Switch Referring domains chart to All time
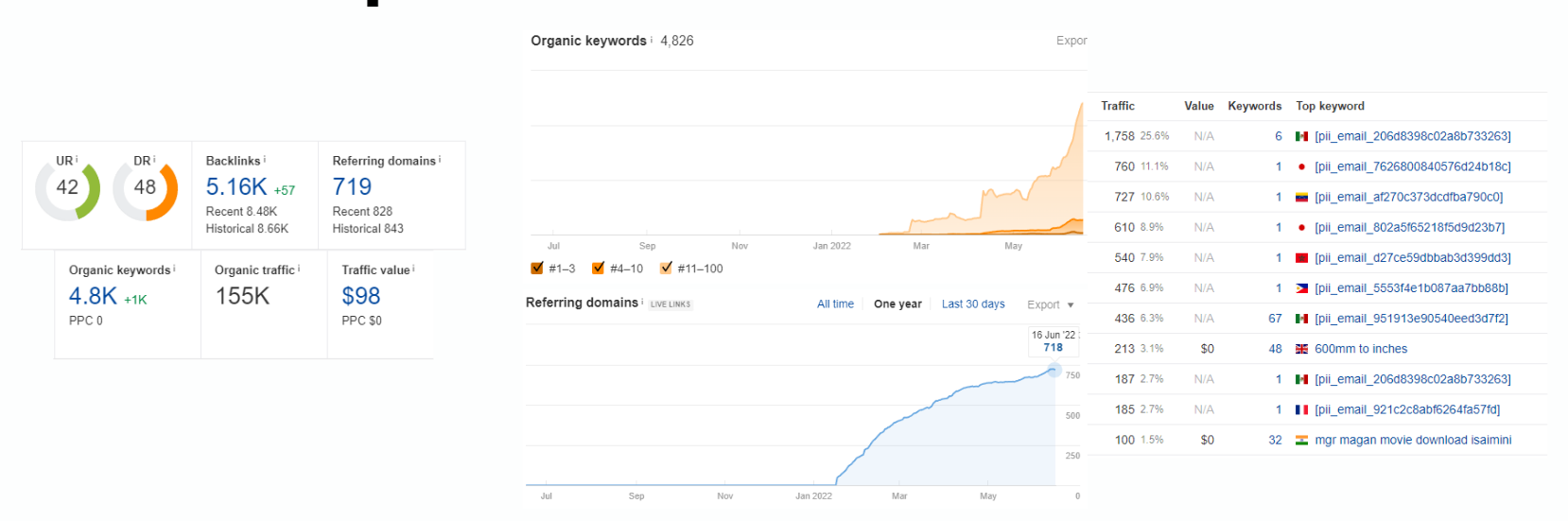This screenshot has width=1568, height=521. pos(835,304)
